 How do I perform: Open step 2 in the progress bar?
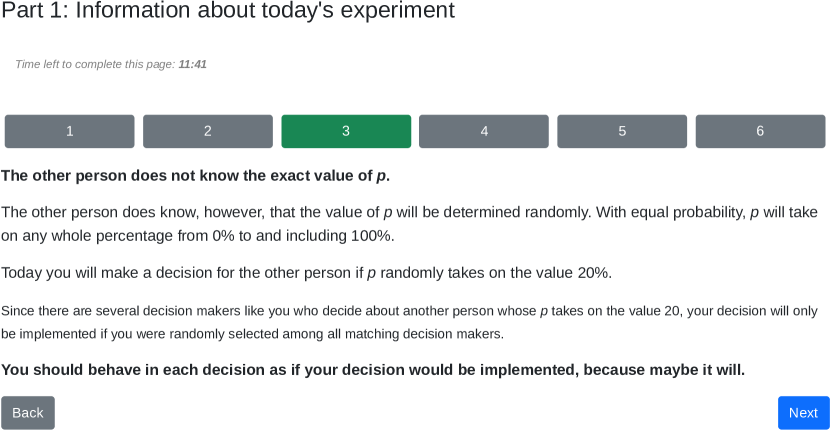(x=207, y=131)
